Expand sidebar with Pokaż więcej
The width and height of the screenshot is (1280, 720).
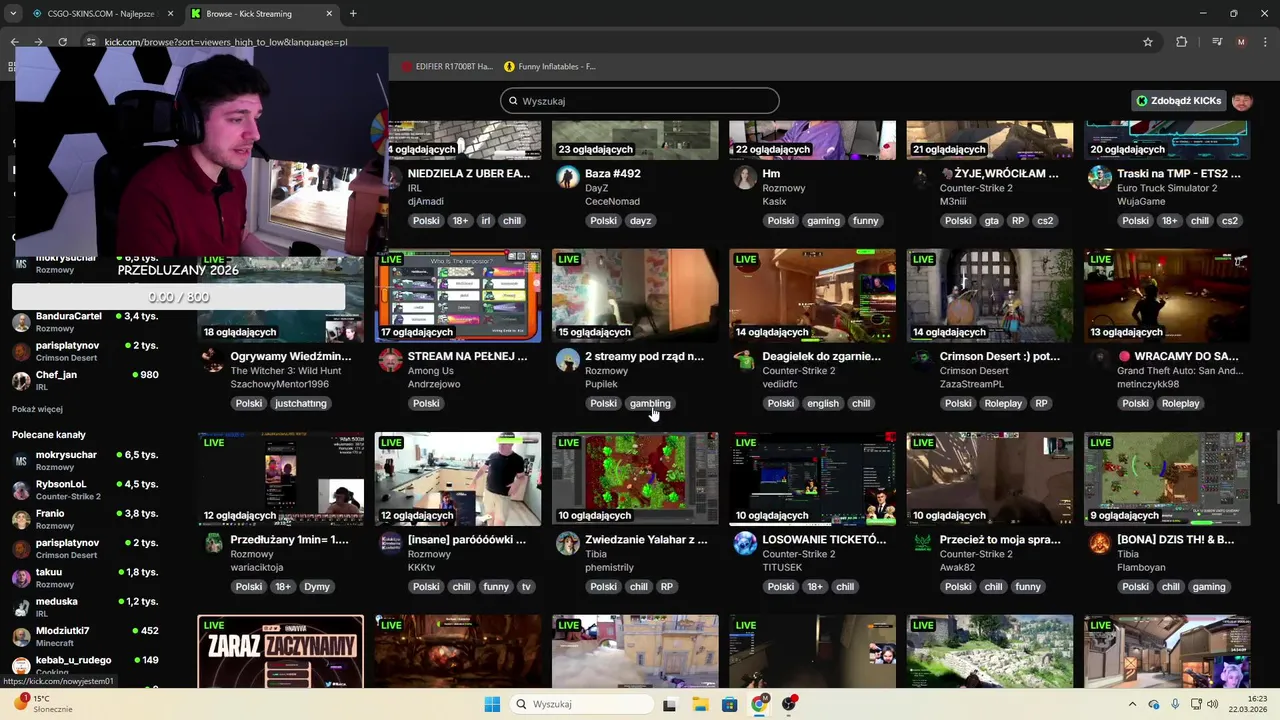[37, 409]
